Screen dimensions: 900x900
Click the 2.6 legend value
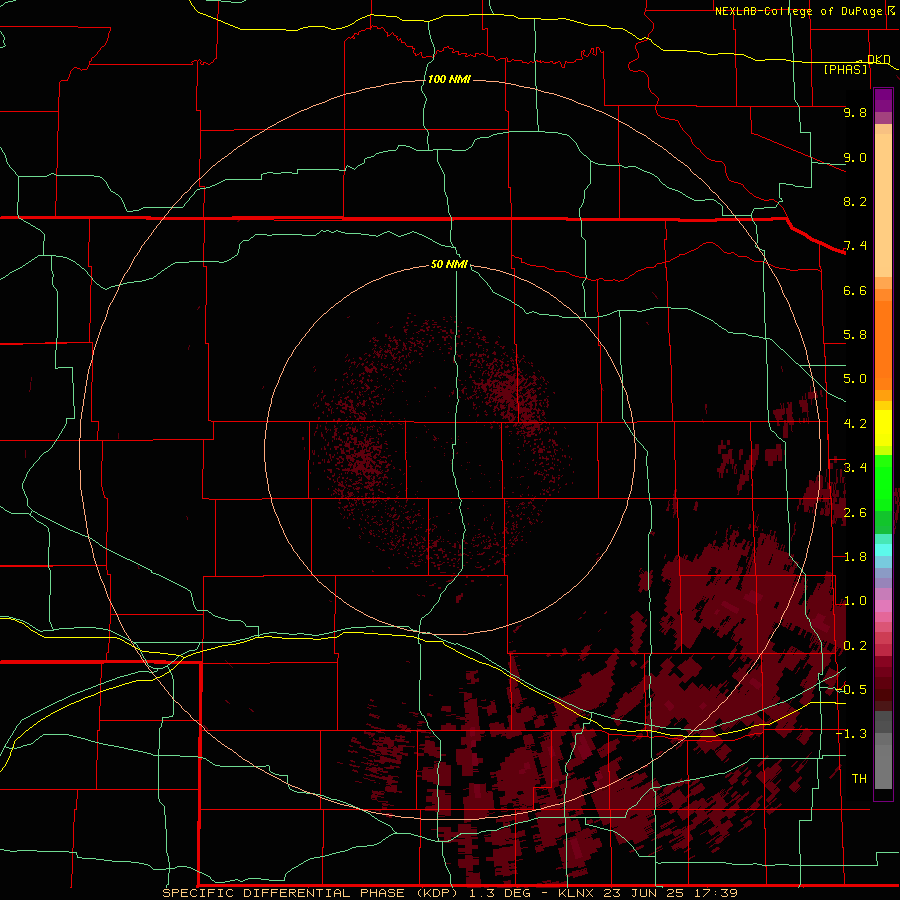(x=855, y=513)
